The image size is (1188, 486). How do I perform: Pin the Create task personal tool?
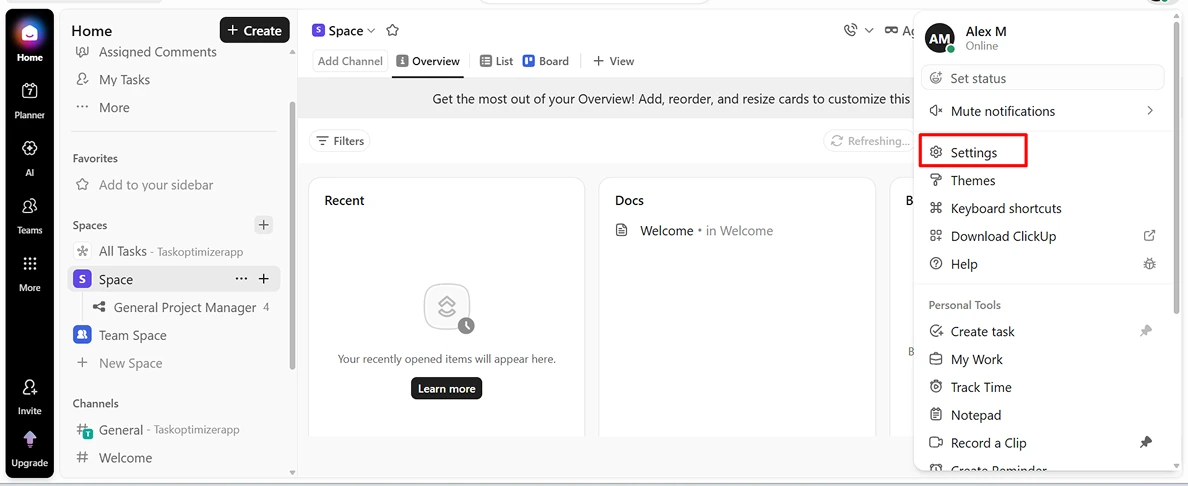tap(1146, 331)
